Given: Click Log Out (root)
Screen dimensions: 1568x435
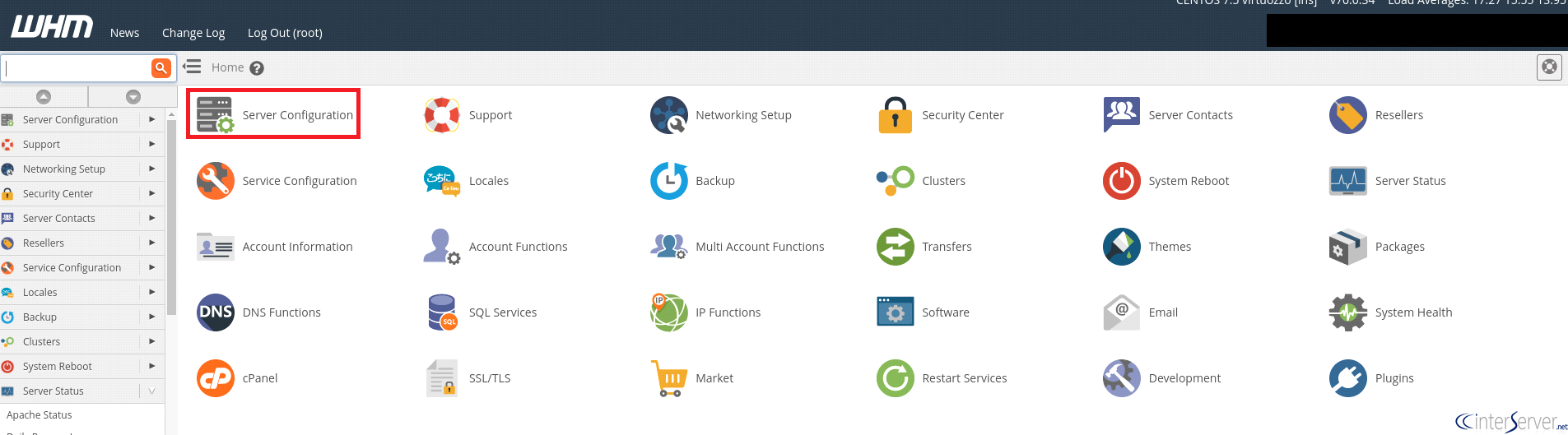Looking at the screenshot, I should 285,33.
